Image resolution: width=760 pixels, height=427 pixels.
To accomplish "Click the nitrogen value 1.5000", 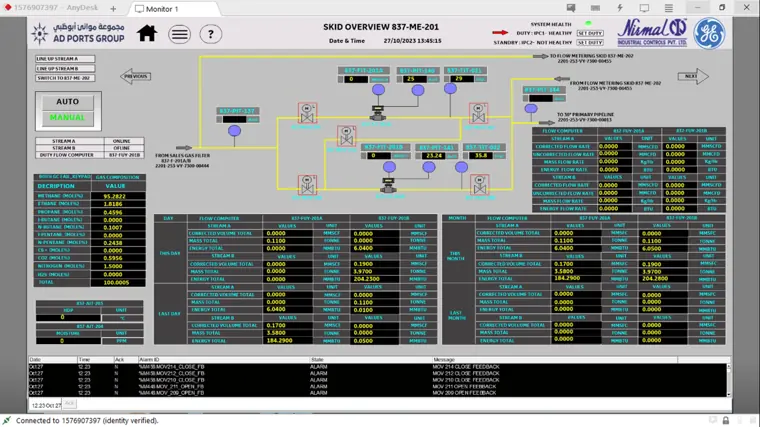I will [x=118, y=266].
